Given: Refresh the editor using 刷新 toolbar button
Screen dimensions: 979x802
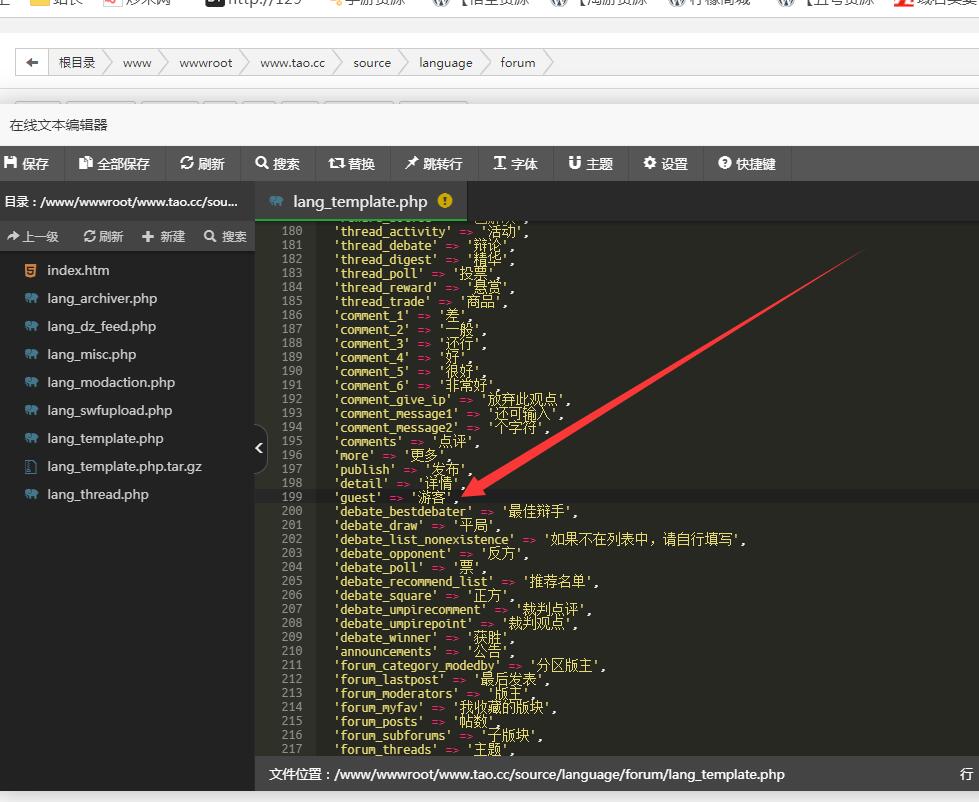Looking at the screenshot, I should [202, 164].
